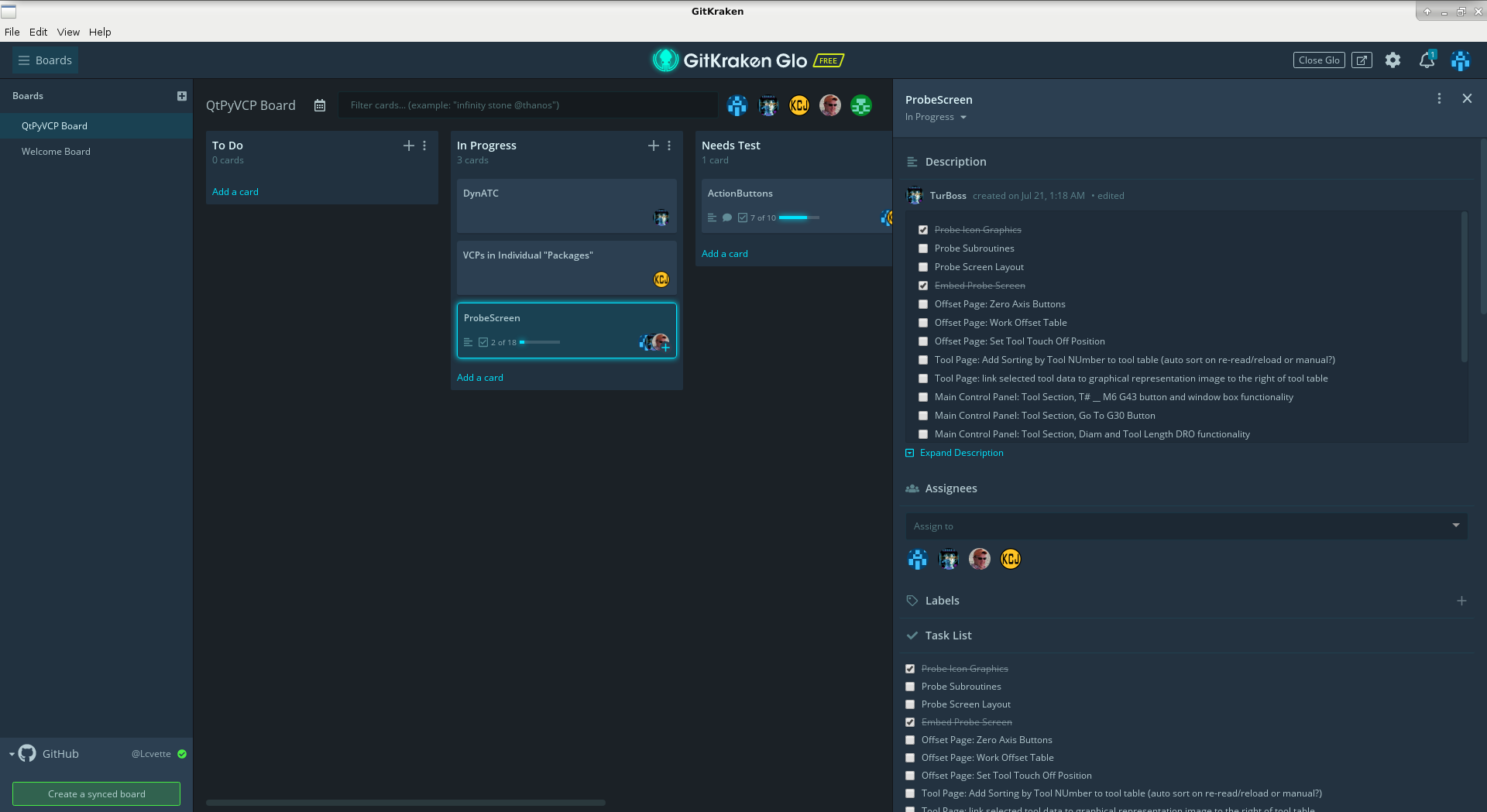The width and height of the screenshot is (1487, 812).
Task: Open Glo in external window icon
Action: point(1362,60)
